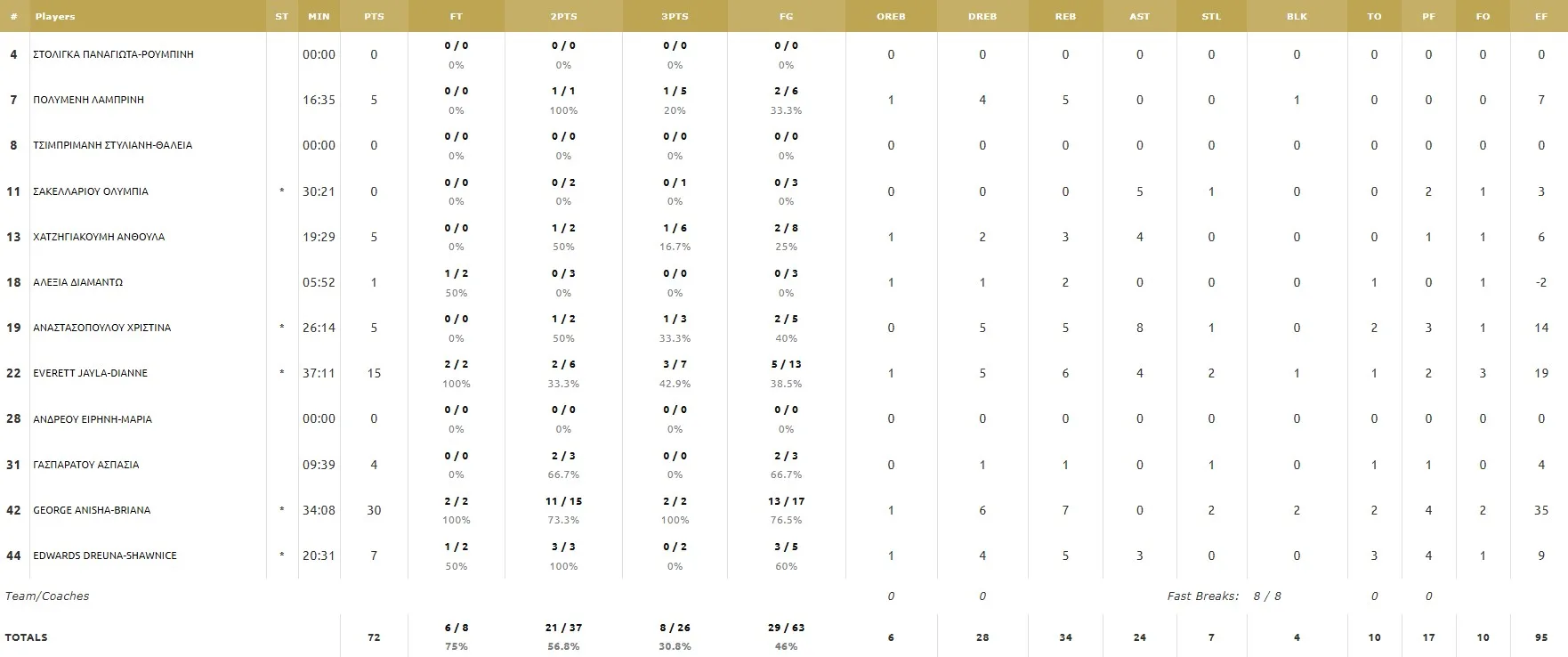The width and height of the screenshot is (1568, 657).
Task: Select the DREB column header
Action: point(982,16)
